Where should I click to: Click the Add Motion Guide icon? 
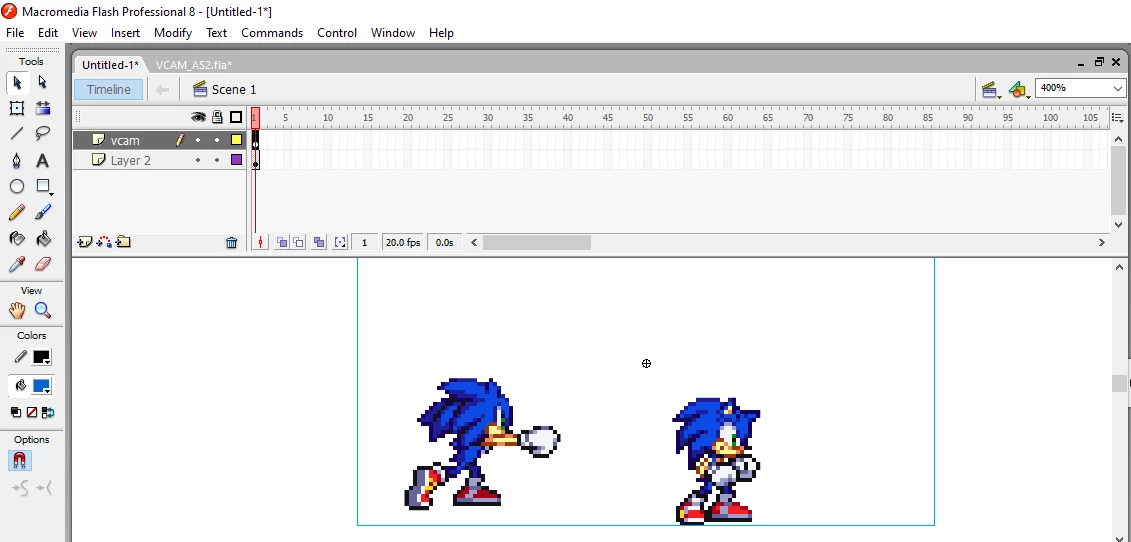click(x=104, y=242)
